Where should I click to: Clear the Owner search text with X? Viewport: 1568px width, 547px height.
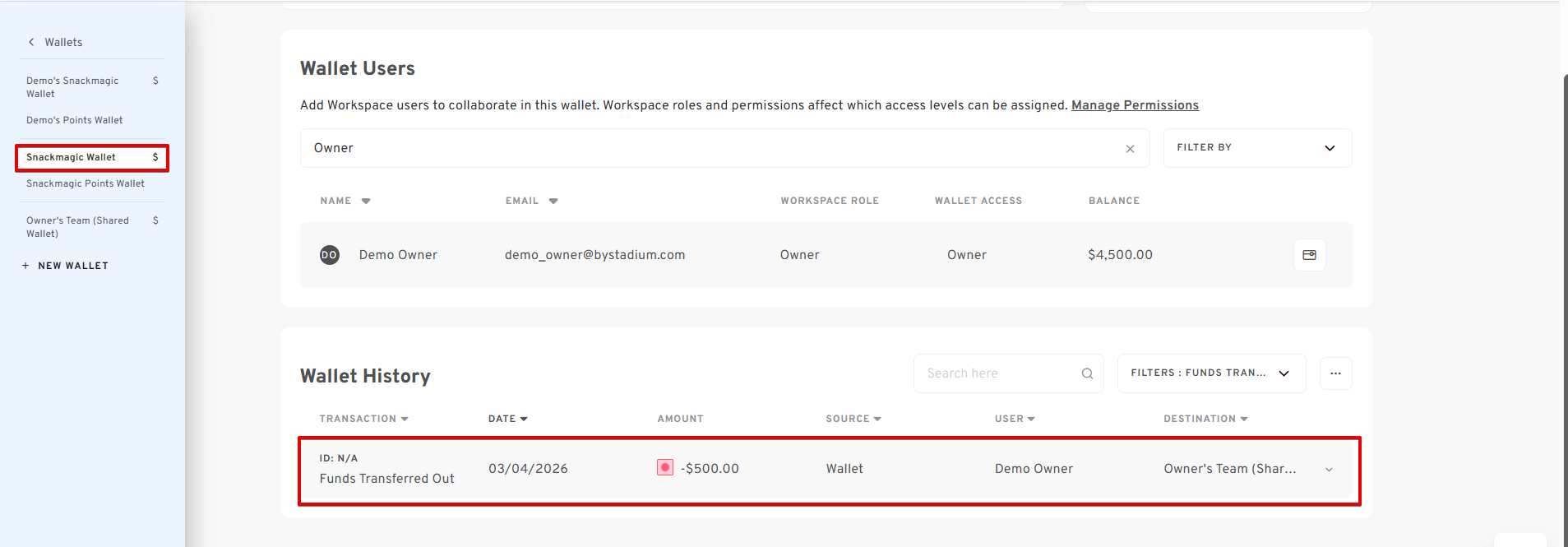(x=1130, y=149)
